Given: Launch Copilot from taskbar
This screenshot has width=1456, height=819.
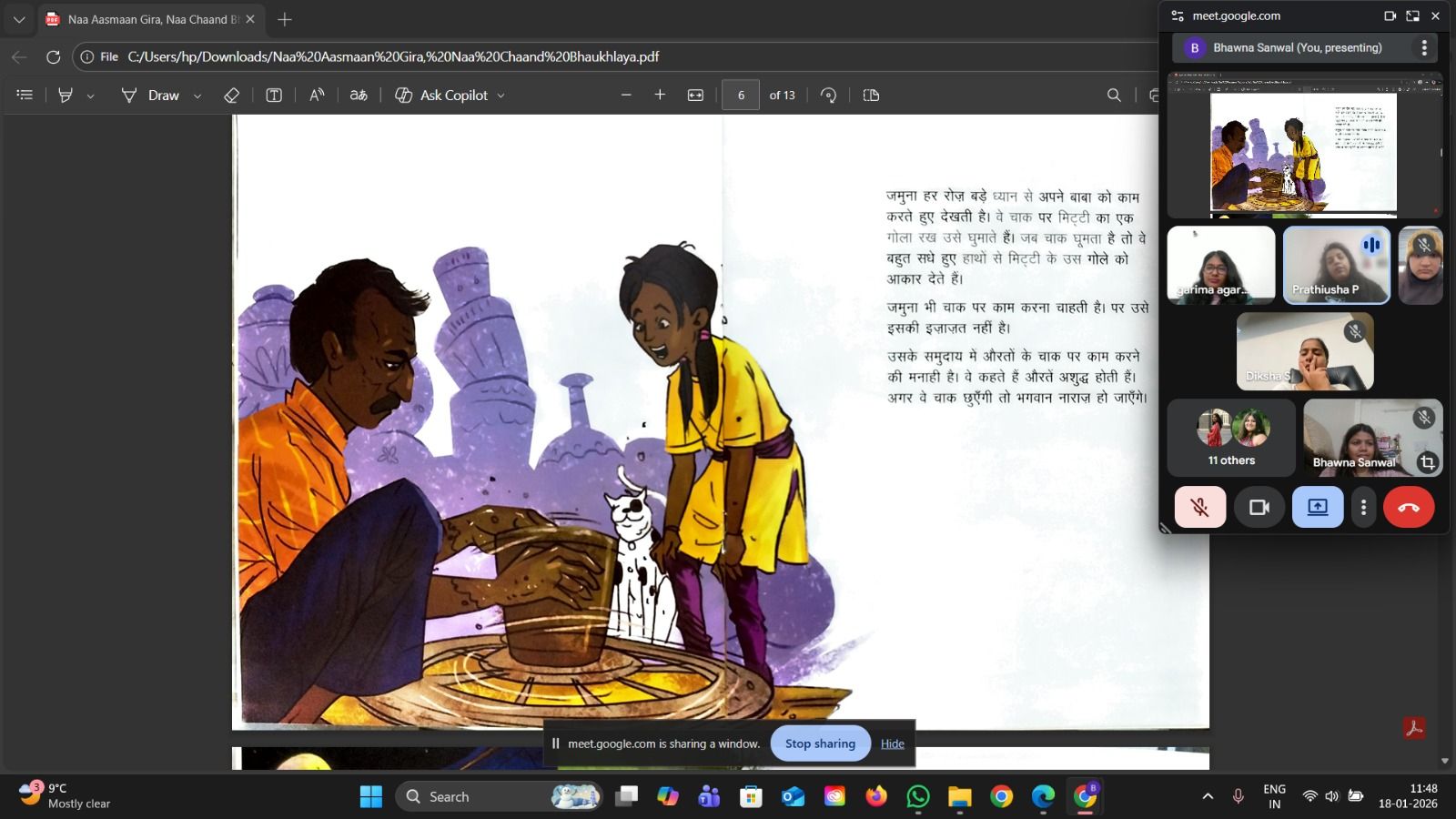Looking at the screenshot, I should 668,796.
